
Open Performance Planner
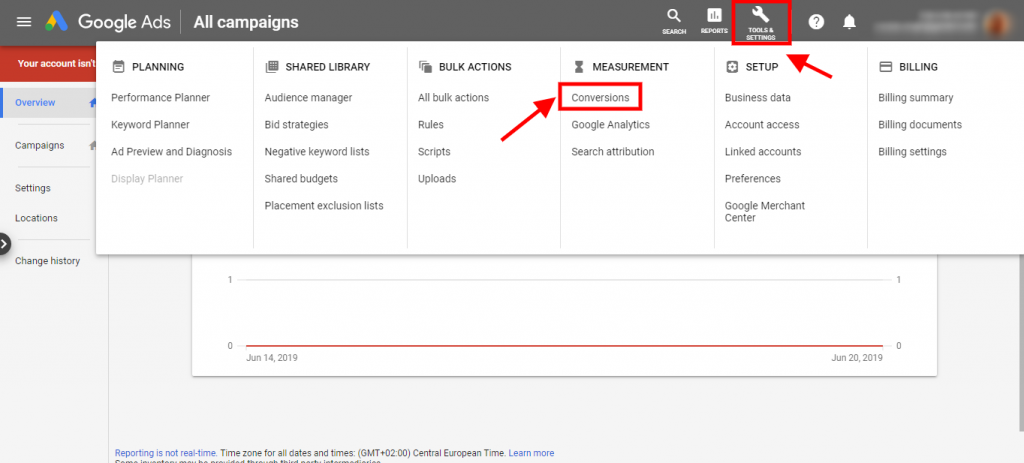(161, 97)
